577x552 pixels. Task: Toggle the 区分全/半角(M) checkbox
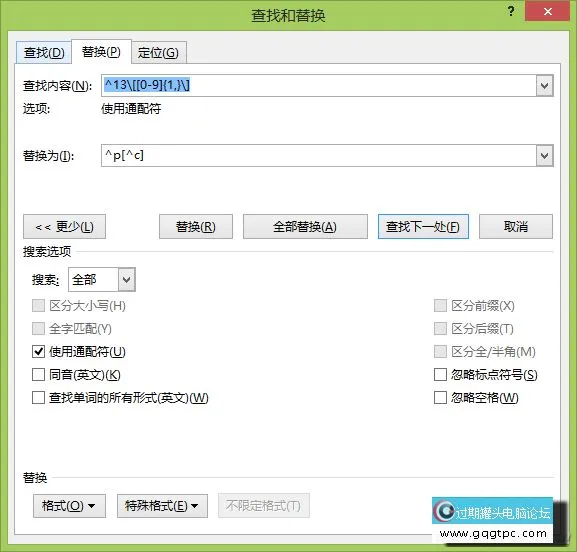(x=440, y=351)
